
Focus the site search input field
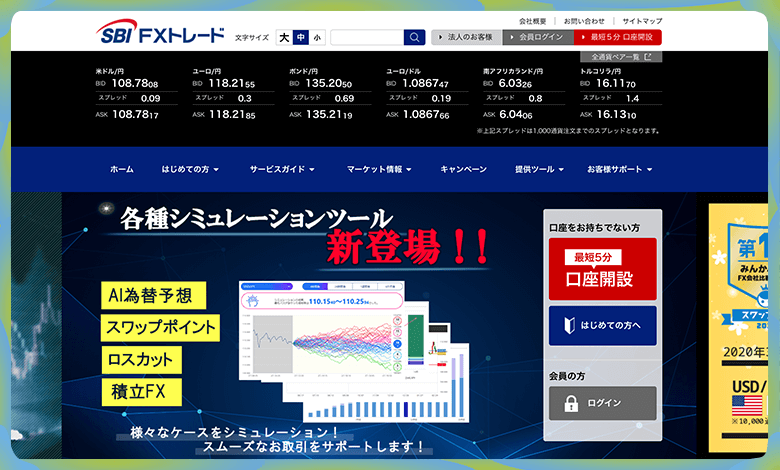pos(367,37)
